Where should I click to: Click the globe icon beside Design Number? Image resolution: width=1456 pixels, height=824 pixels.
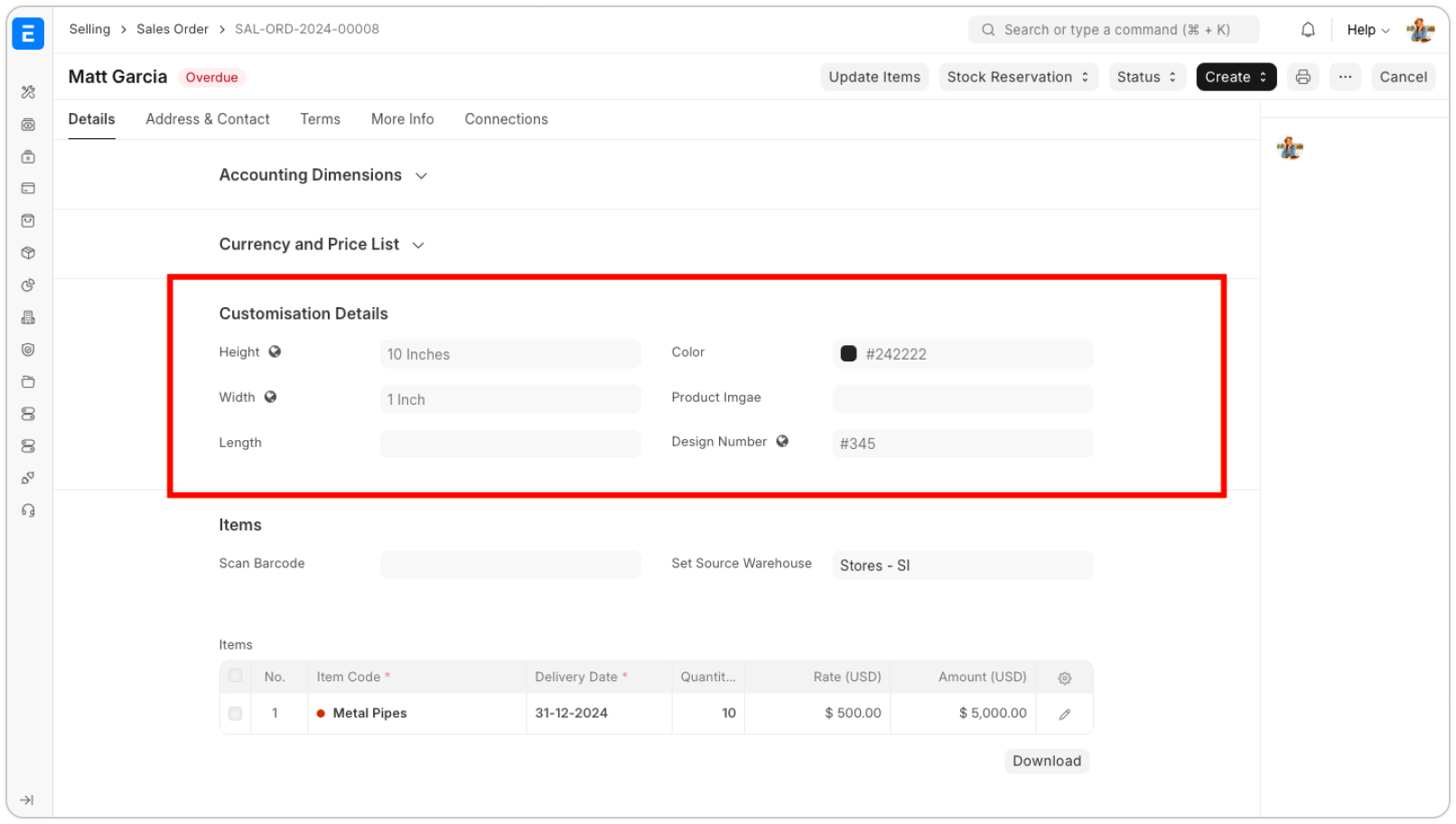point(782,441)
